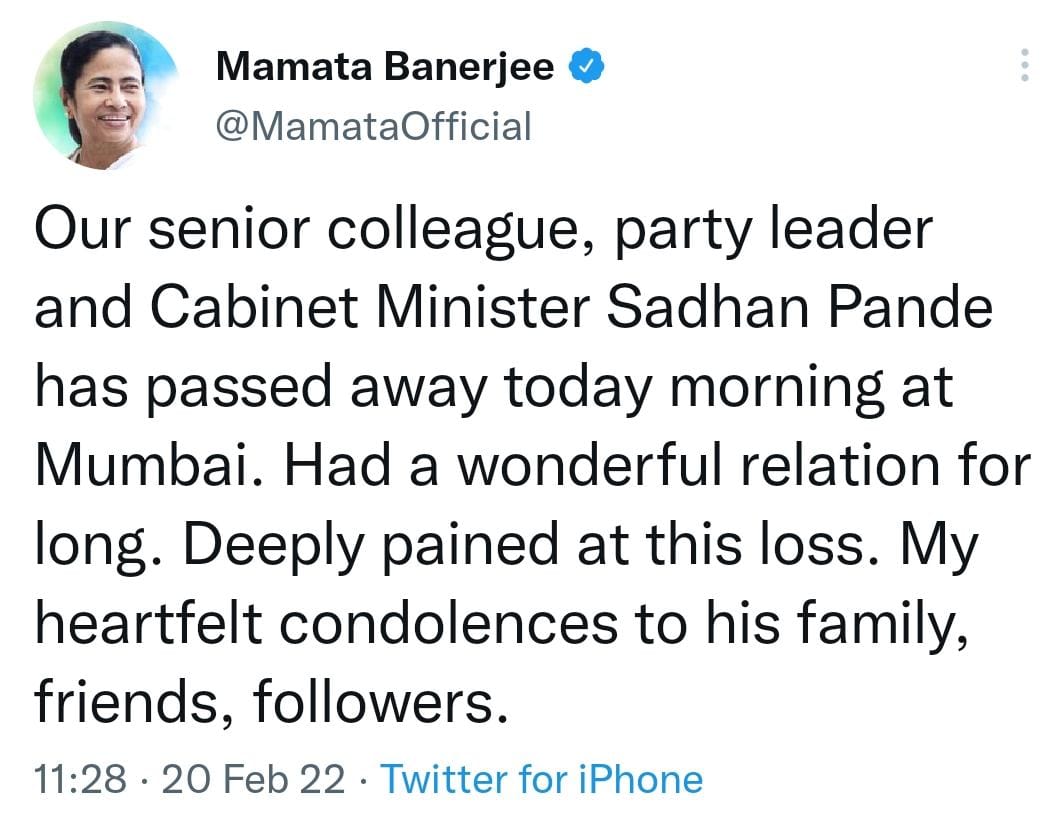1057x816 pixels.
Task: Click the phrase wonderful relation
Action: 699,465
